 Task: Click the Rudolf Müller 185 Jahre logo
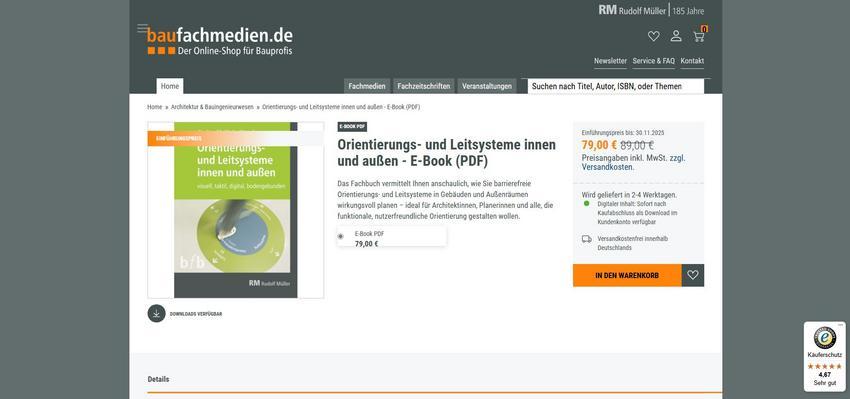tap(651, 10)
